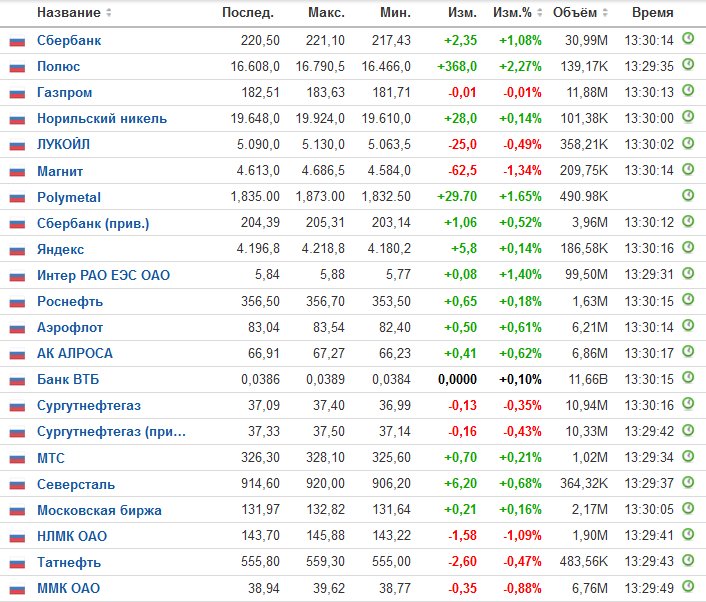Select the 30,99M volume for Сбербанк
The height and width of the screenshot is (602, 706).
[x=586, y=41]
